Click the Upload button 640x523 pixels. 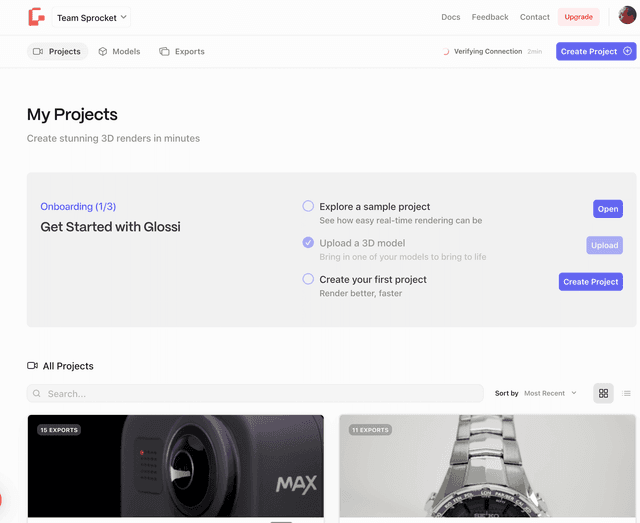coord(604,245)
